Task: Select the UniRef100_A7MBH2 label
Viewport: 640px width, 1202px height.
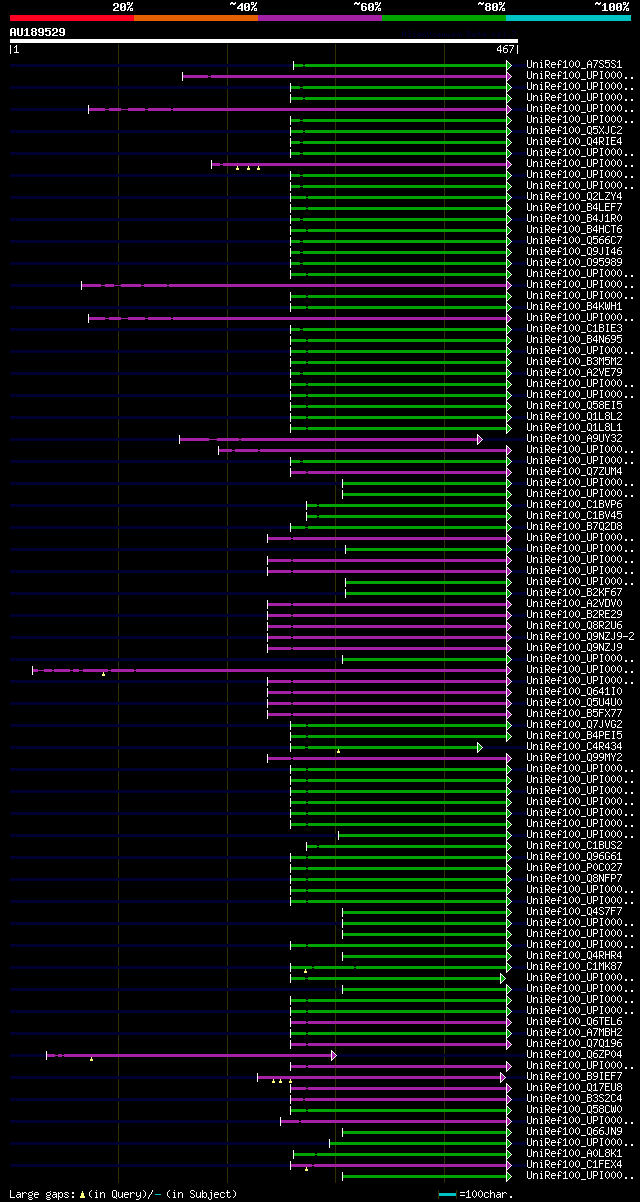Action: pyautogui.click(x=574, y=1032)
